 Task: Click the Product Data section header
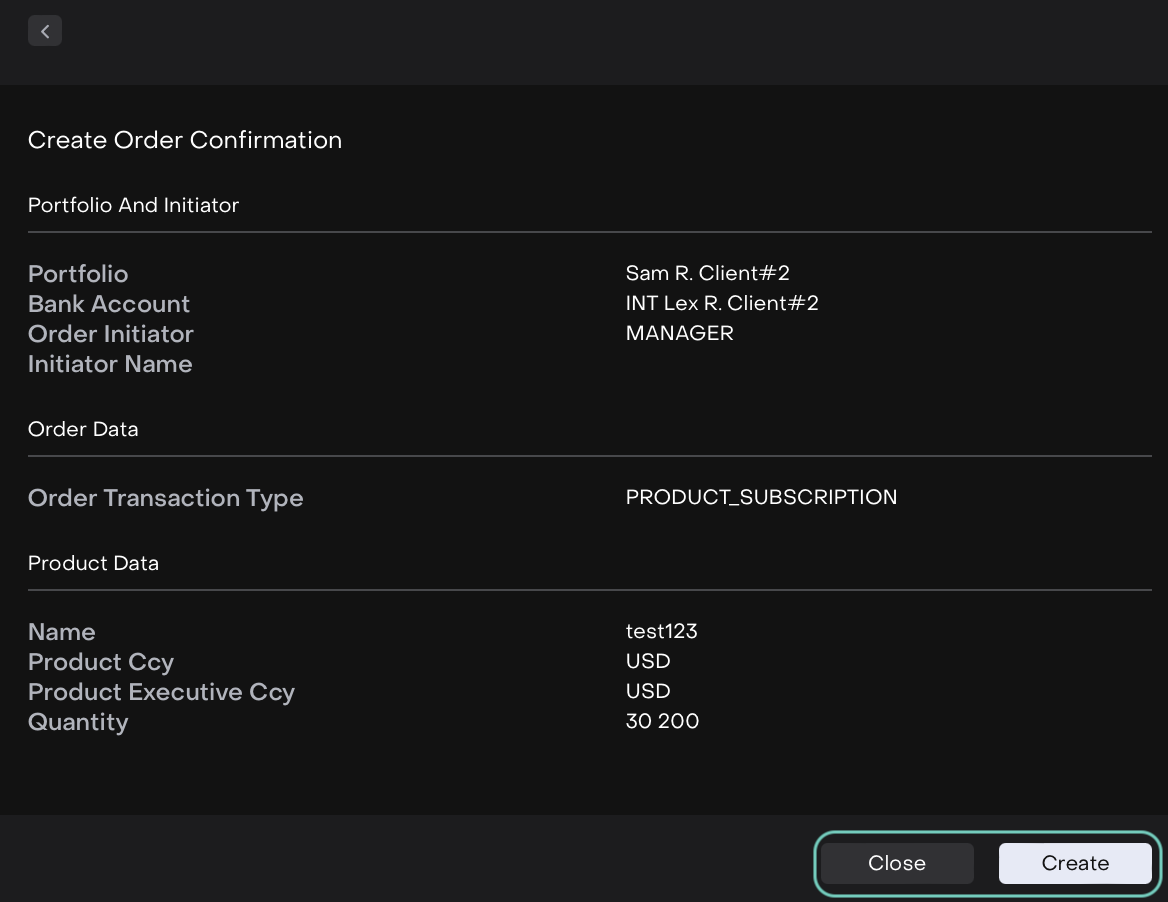point(93,563)
